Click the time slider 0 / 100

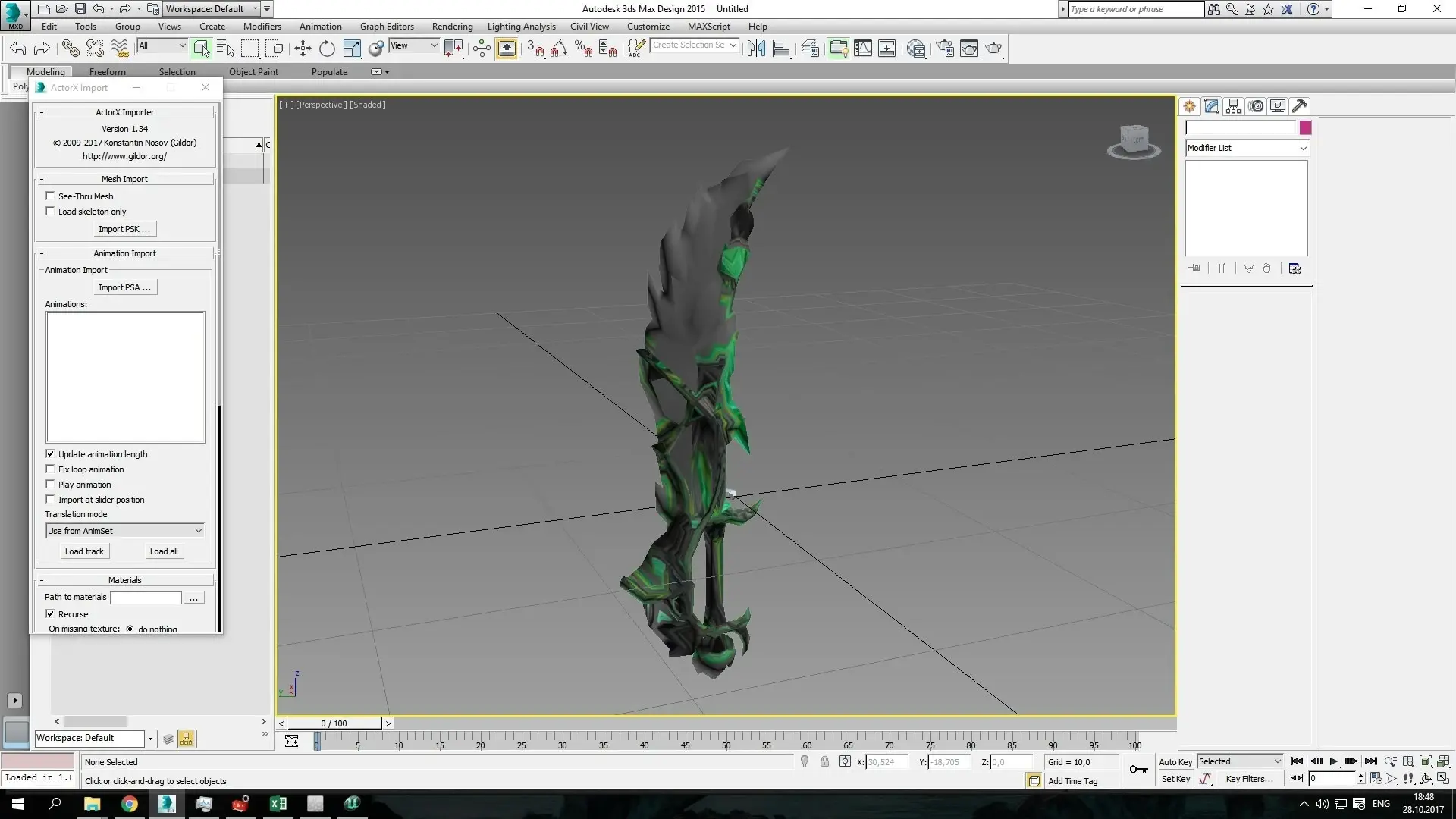pos(334,723)
